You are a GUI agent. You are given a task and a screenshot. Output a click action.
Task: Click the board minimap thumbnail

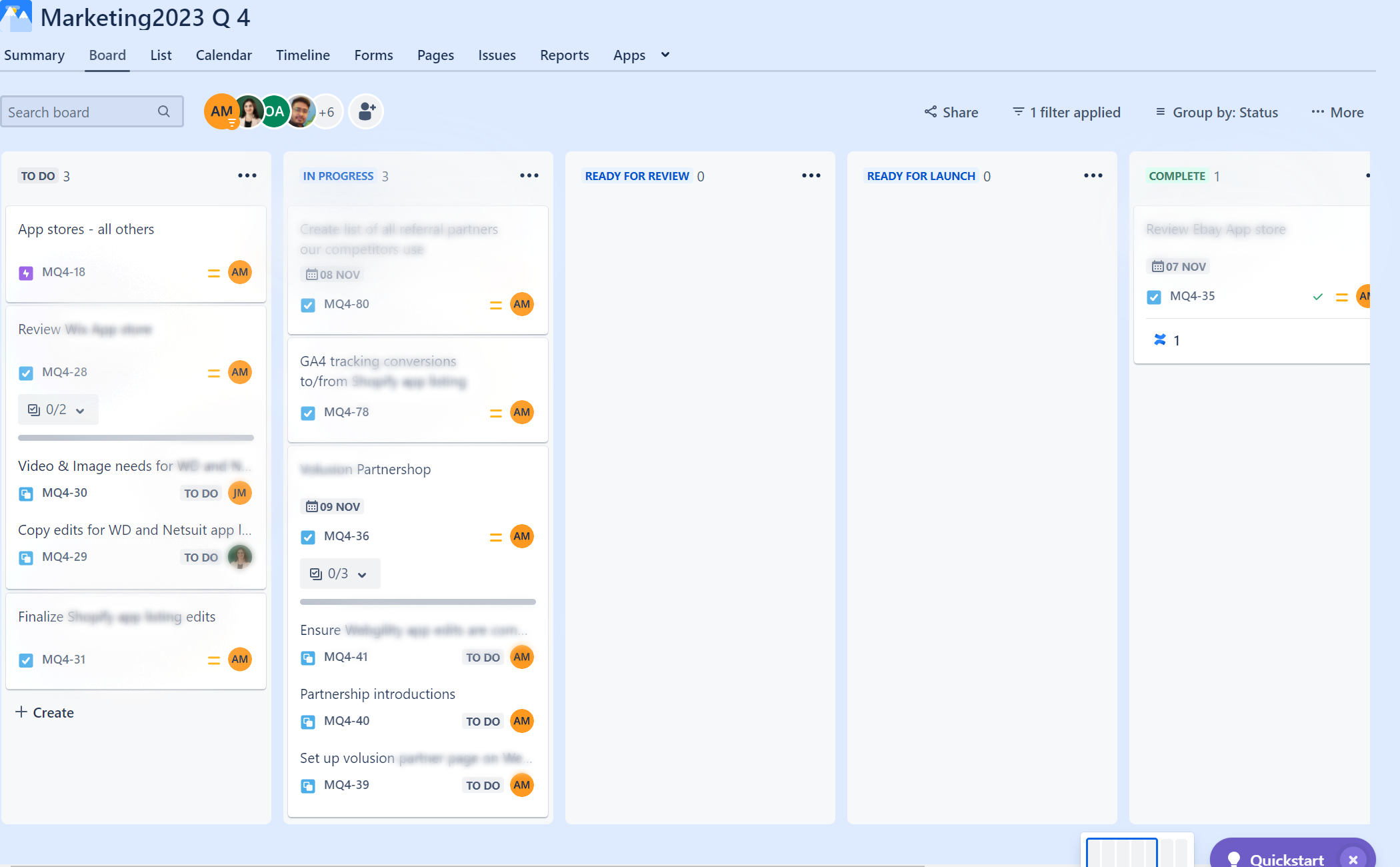(1137, 852)
